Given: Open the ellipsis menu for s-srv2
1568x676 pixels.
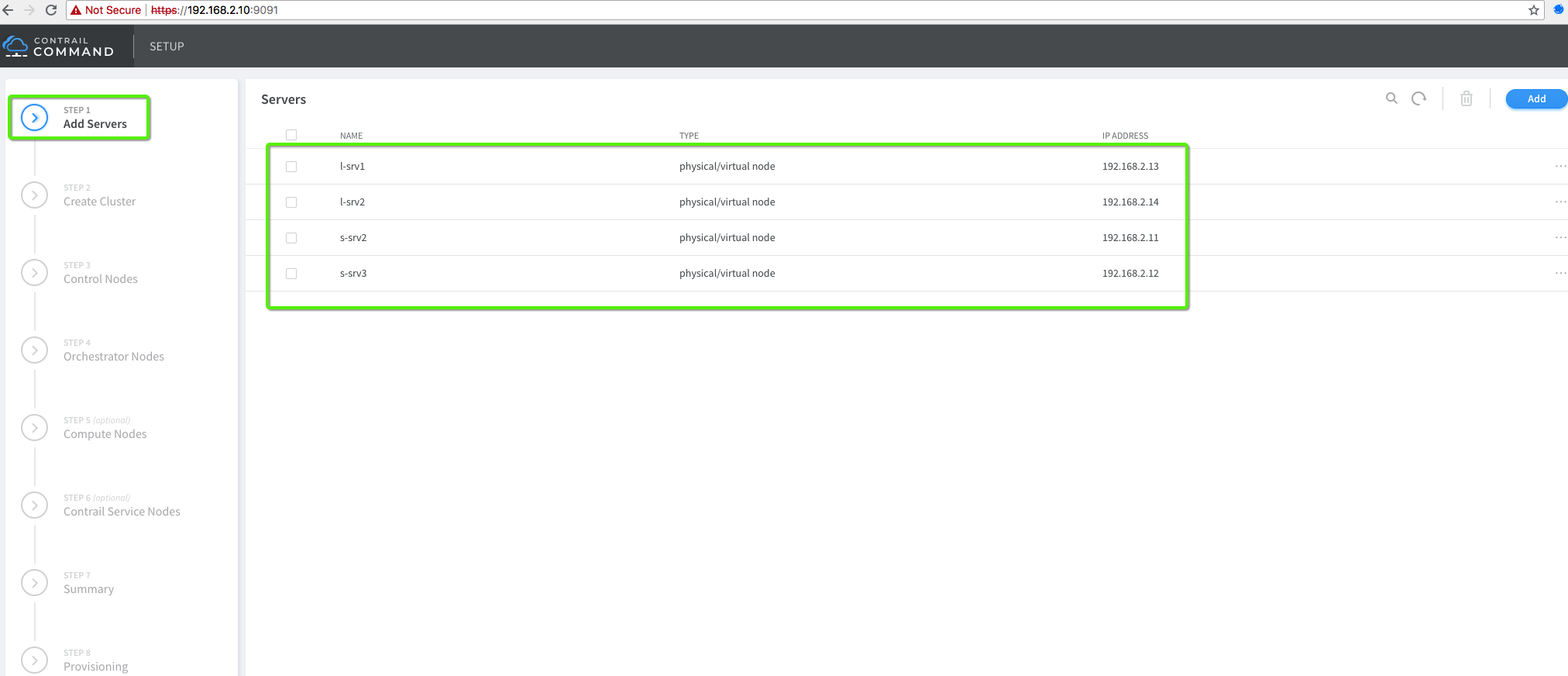Looking at the screenshot, I should point(1560,237).
